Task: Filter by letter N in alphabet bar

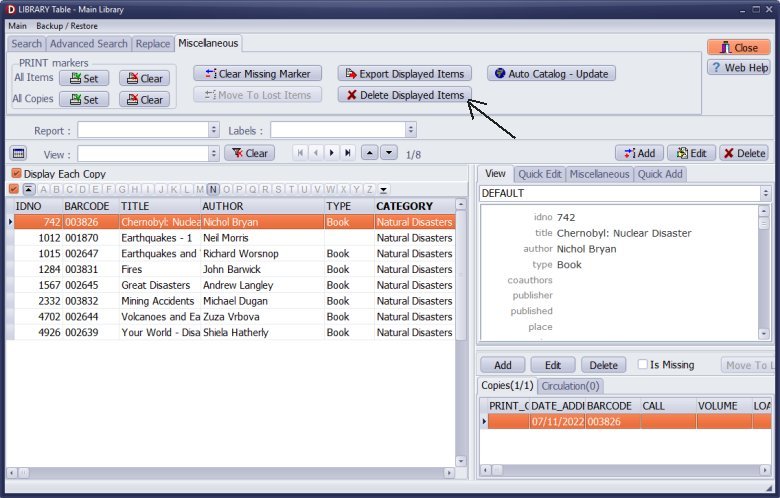Action: (213, 189)
